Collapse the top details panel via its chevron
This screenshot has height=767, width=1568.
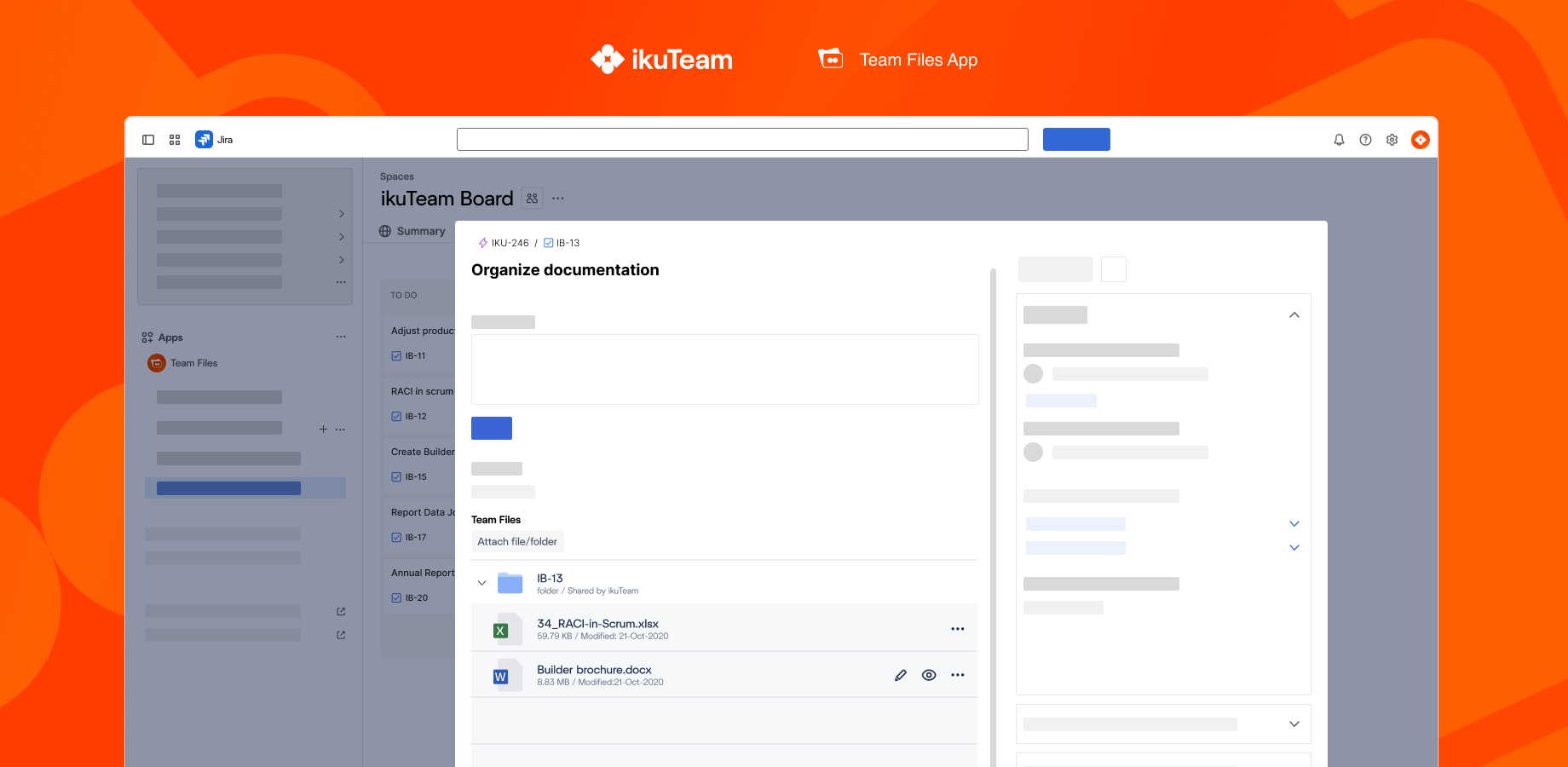(x=1294, y=314)
